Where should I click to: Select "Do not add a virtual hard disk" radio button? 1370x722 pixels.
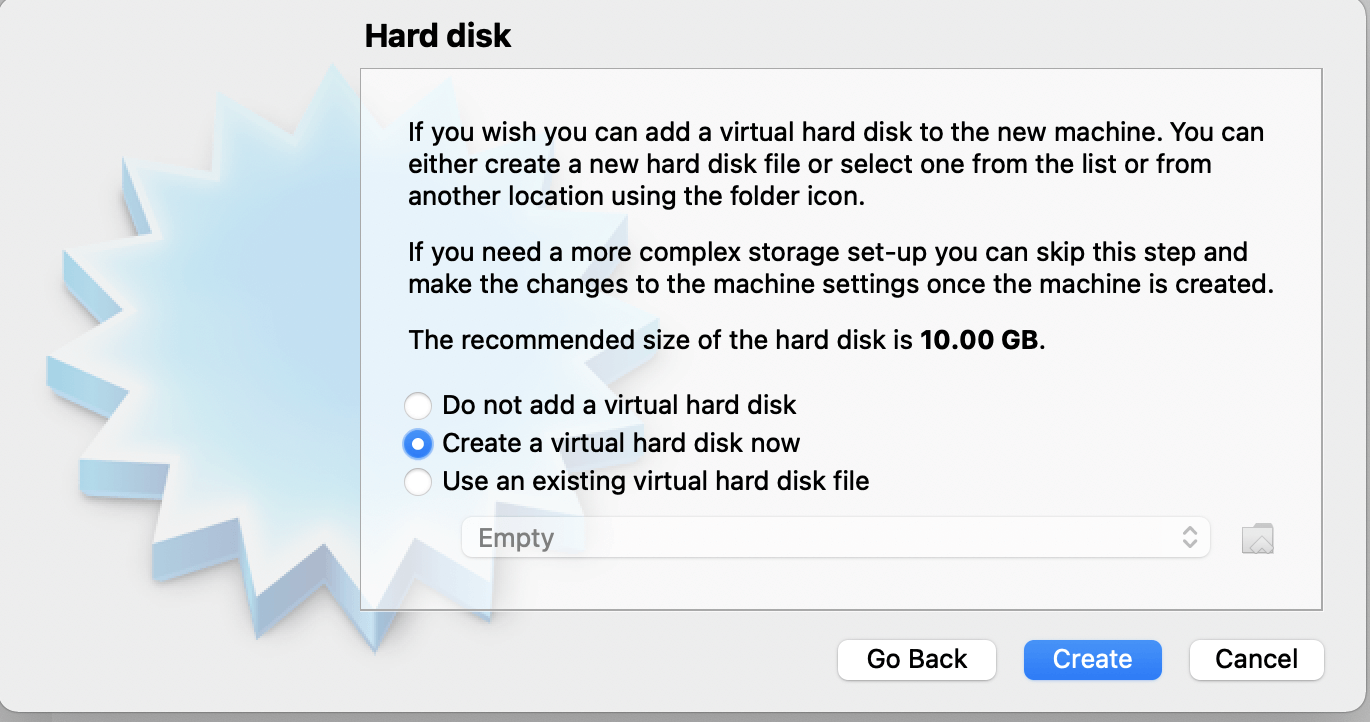418,406
